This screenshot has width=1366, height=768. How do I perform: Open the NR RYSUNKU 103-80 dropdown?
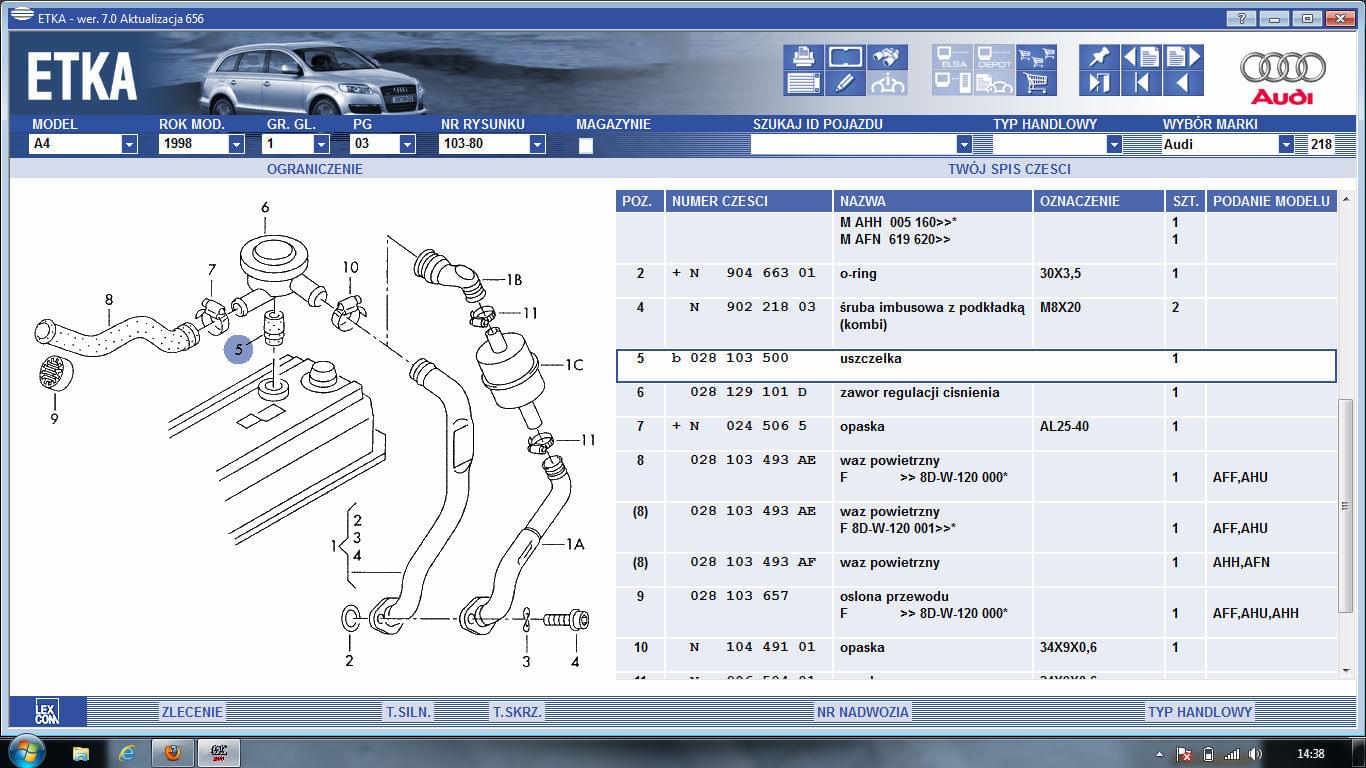pos(537,145)
